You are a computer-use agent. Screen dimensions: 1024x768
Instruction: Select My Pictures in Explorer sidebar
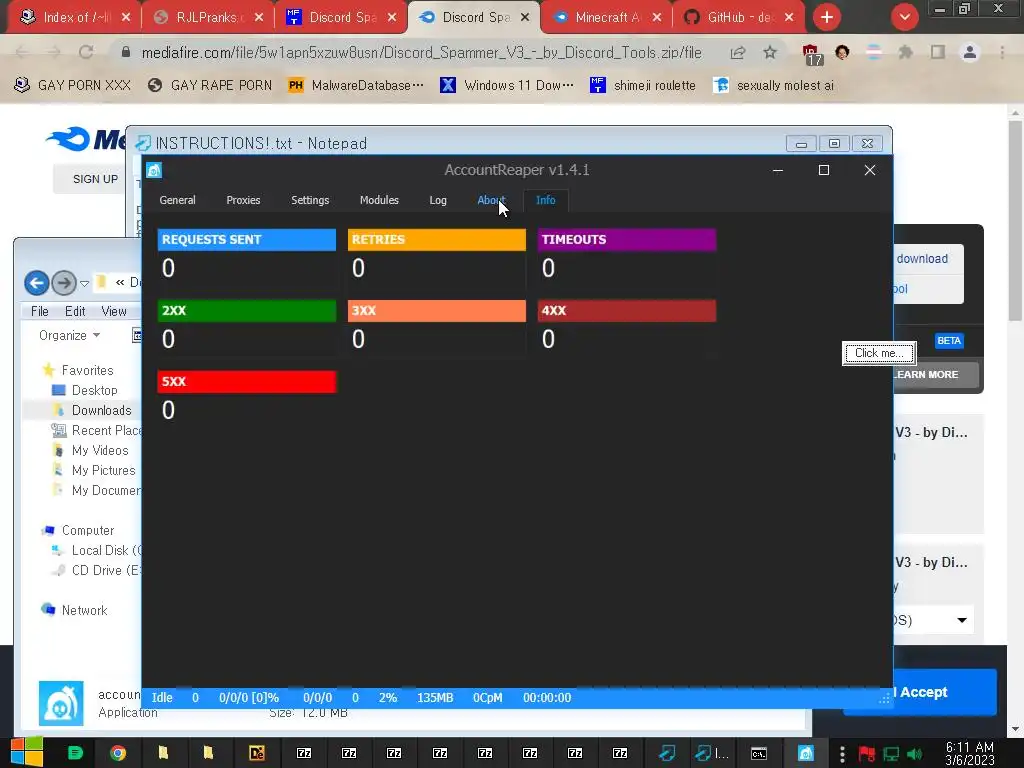coord(103,470)
